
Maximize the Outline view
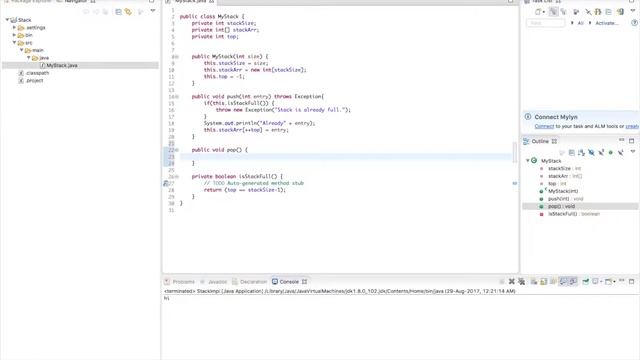point(631,141)
